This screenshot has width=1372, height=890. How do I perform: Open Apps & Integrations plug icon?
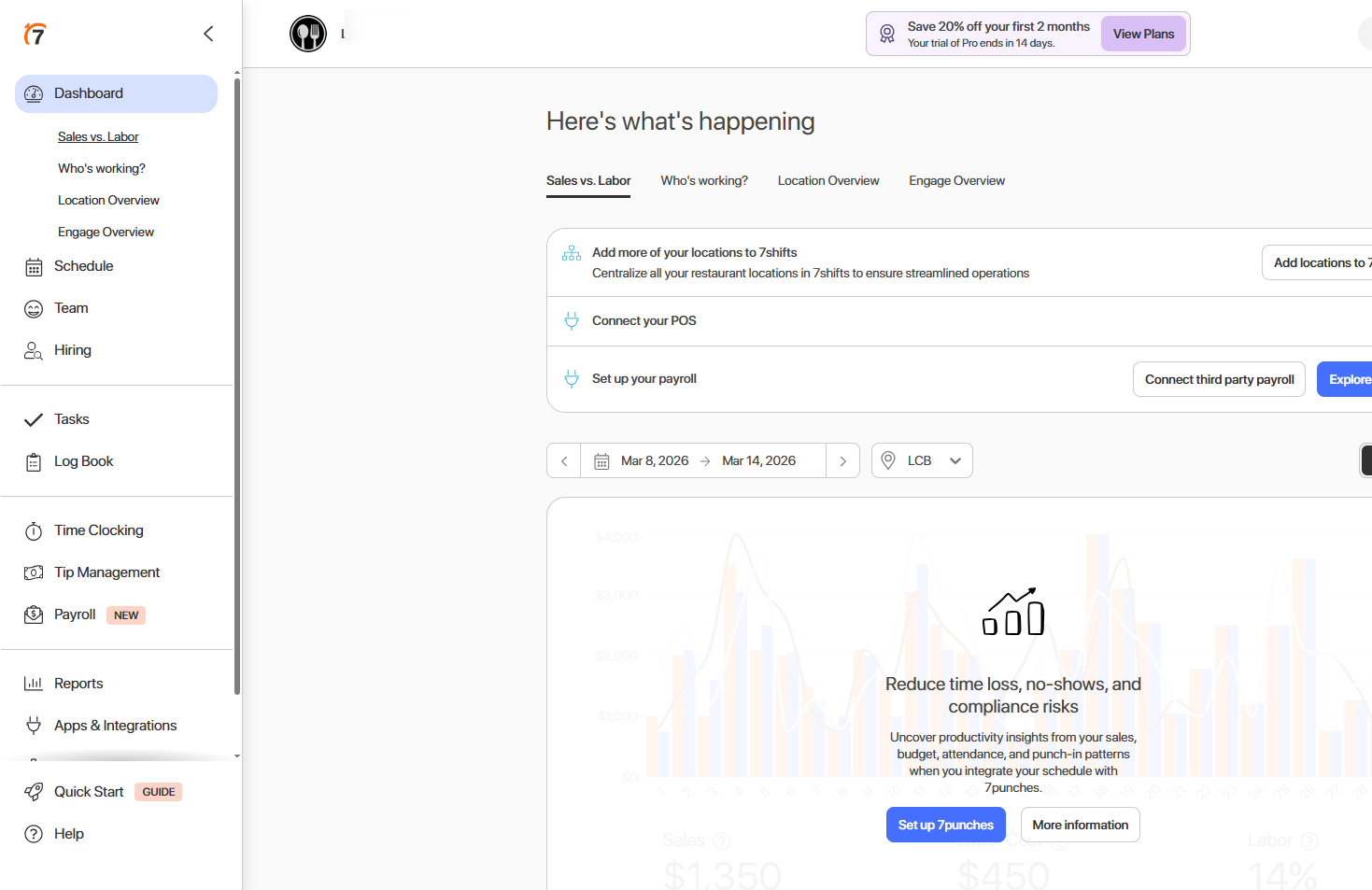34,726
